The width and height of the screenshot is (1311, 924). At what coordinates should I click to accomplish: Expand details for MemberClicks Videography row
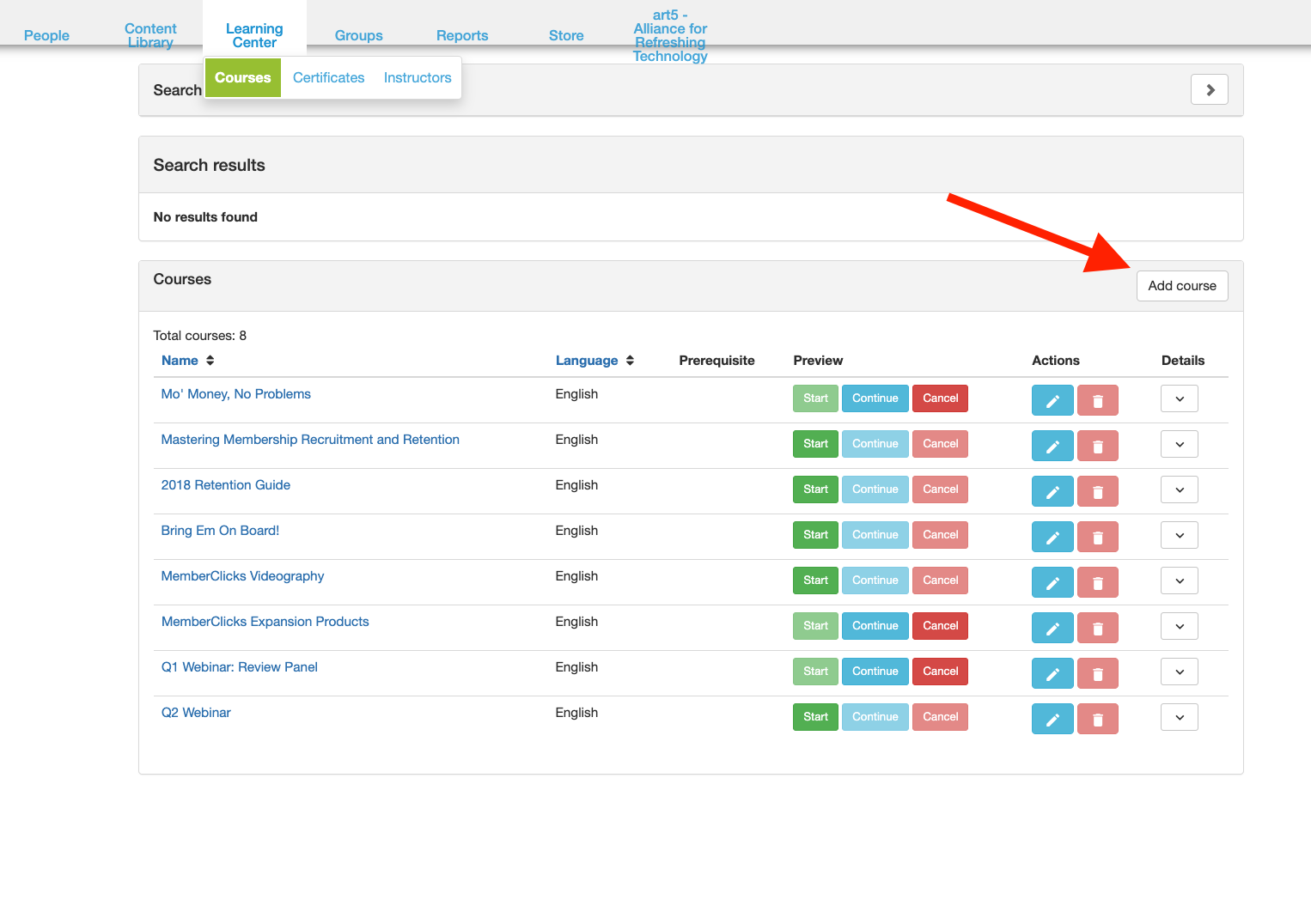tap(1179, 581)
